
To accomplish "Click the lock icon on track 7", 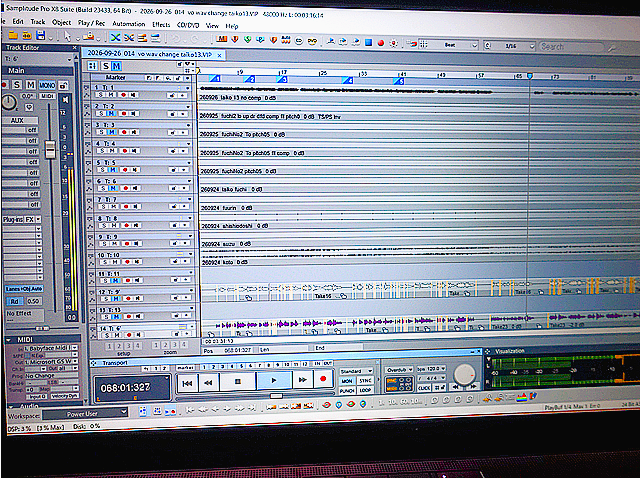I will [x=175, y=207].
